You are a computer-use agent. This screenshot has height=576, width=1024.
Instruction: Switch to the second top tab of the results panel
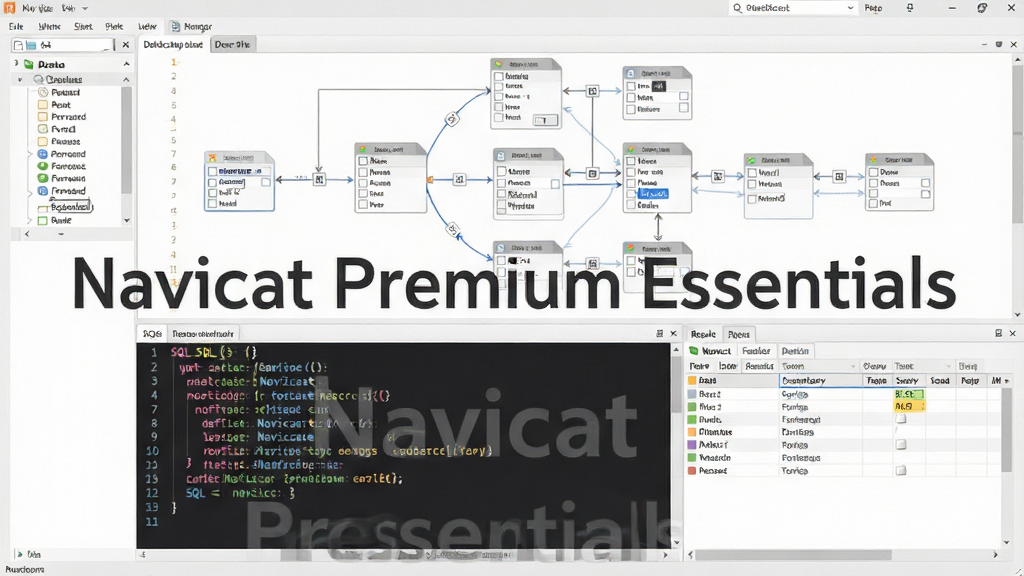pyautogui.click(x=739, y=334)
